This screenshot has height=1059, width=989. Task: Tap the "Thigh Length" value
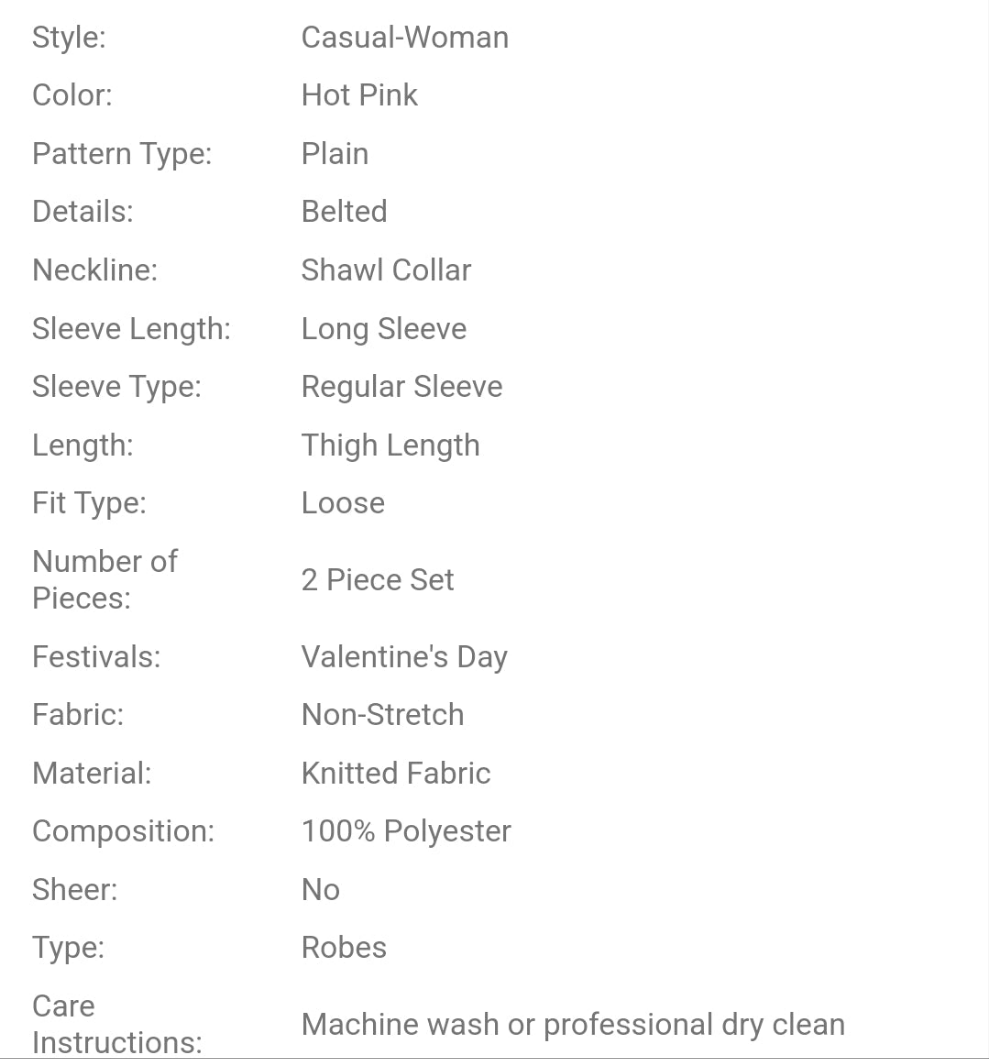(390, 445)
